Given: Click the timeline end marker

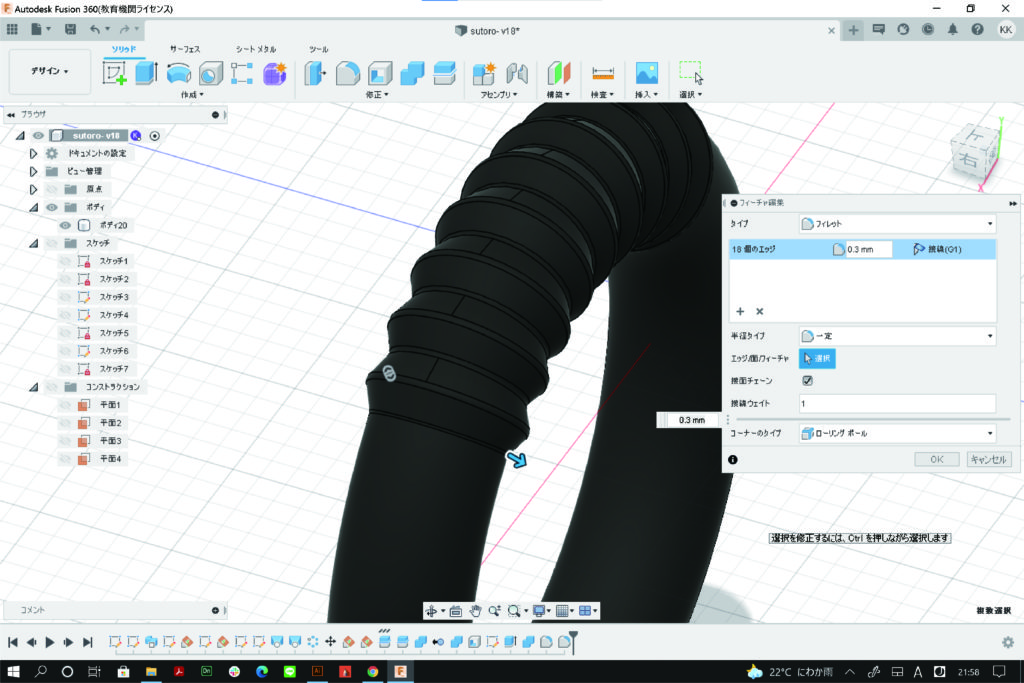Looking at the screenshot, I should tap(574, 639).
